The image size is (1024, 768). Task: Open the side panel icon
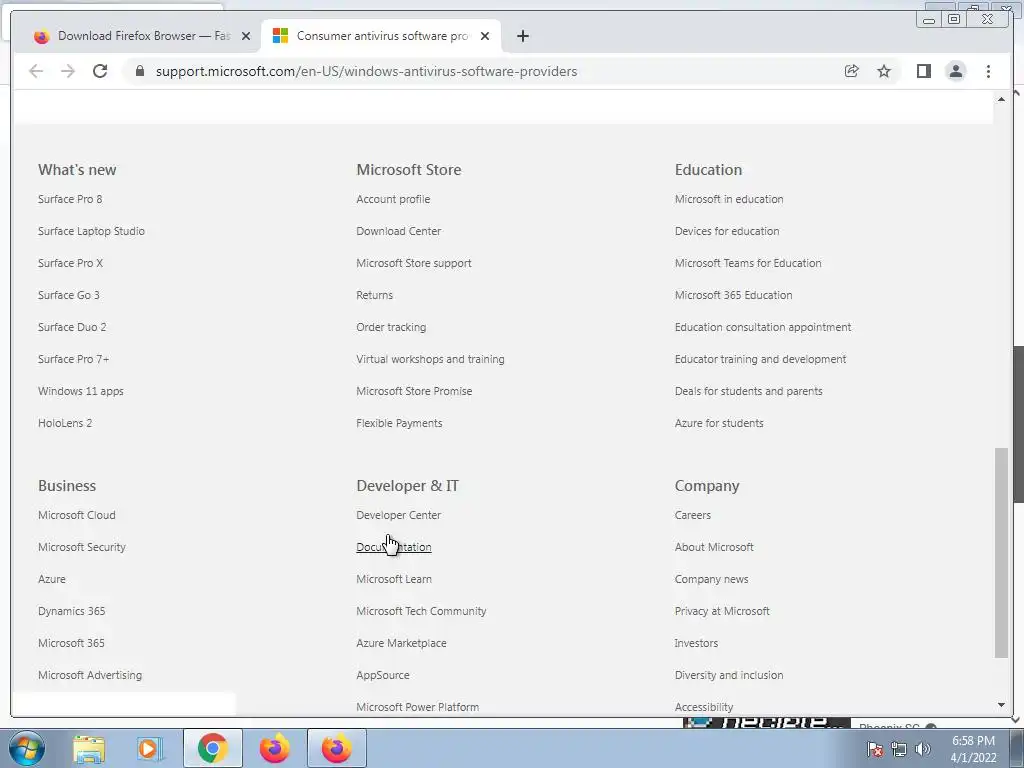[x=923, y=71]
